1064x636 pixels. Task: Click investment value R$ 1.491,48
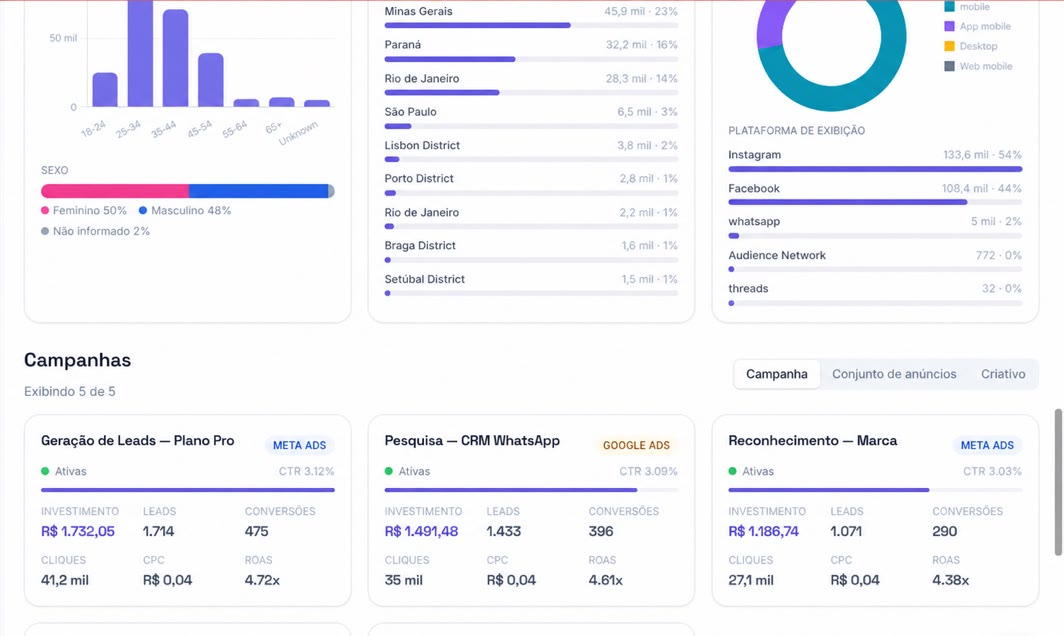pyautogui.click(x=421, y=531)
